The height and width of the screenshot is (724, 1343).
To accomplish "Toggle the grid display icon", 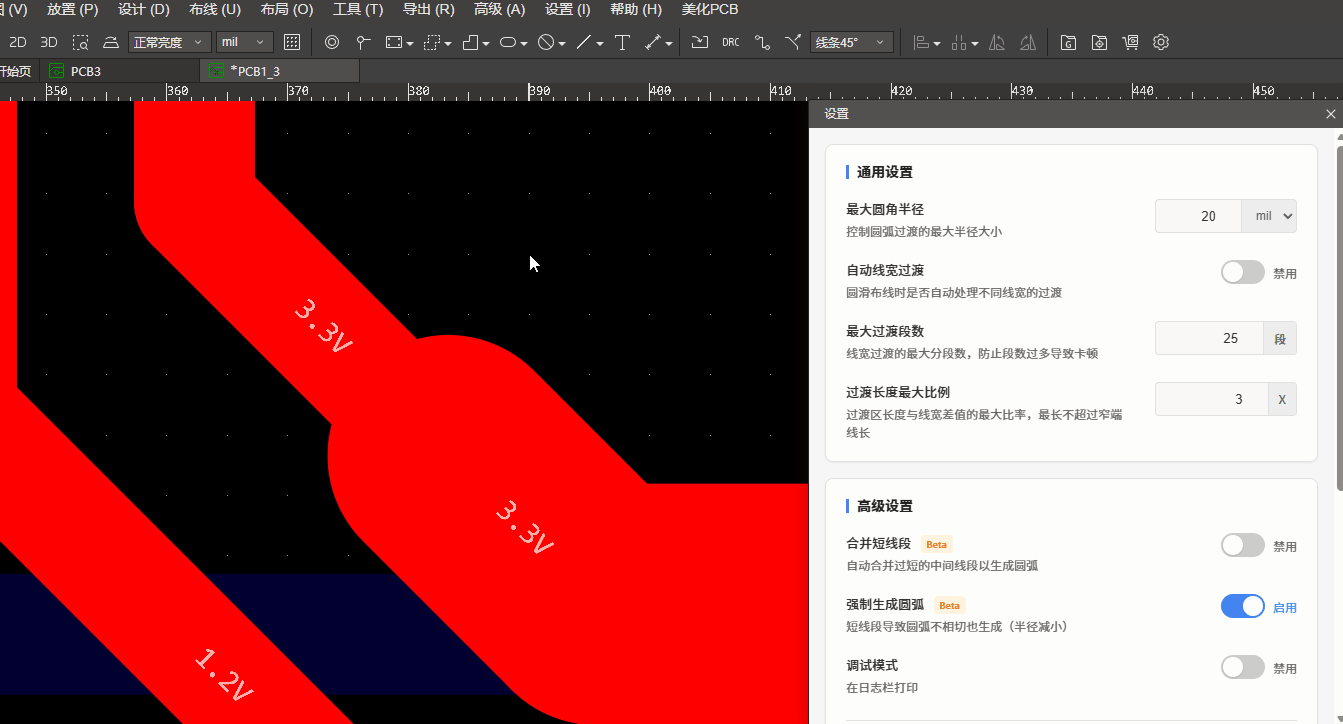I will pyautogui.click(x=292, y=42).
